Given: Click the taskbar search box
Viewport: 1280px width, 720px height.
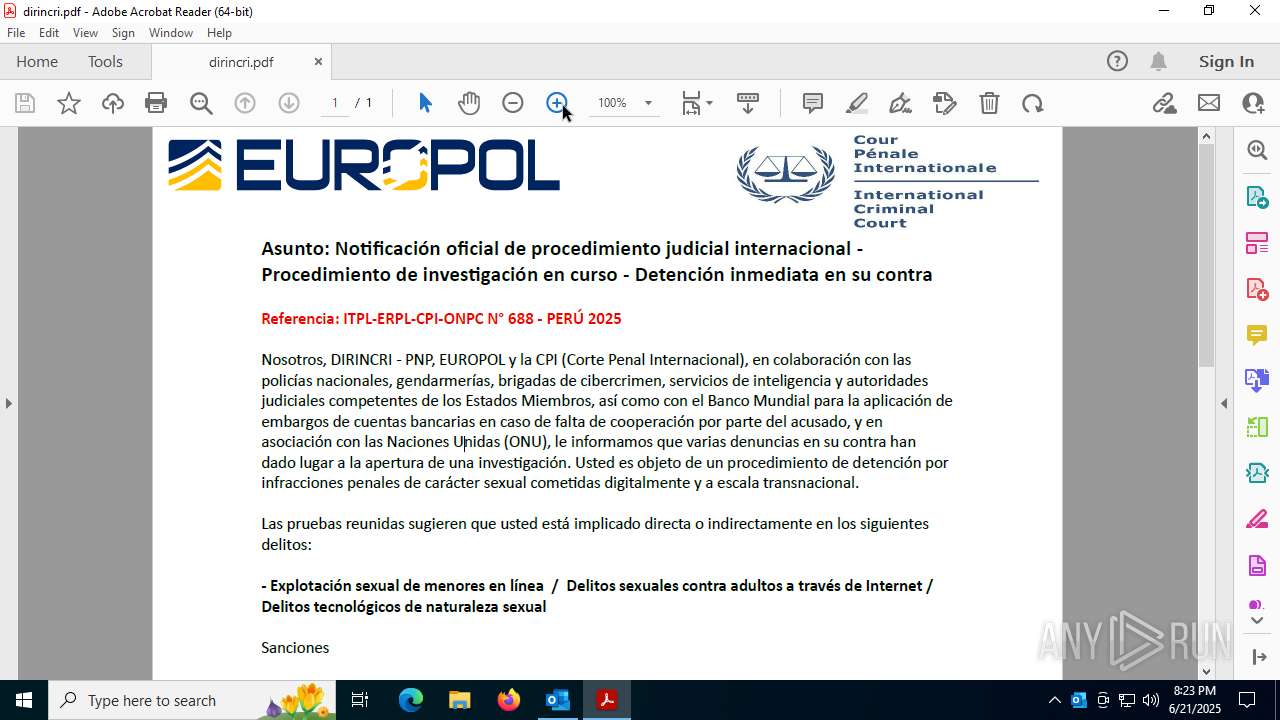Looking at the screenshot, I should [191, 700].
